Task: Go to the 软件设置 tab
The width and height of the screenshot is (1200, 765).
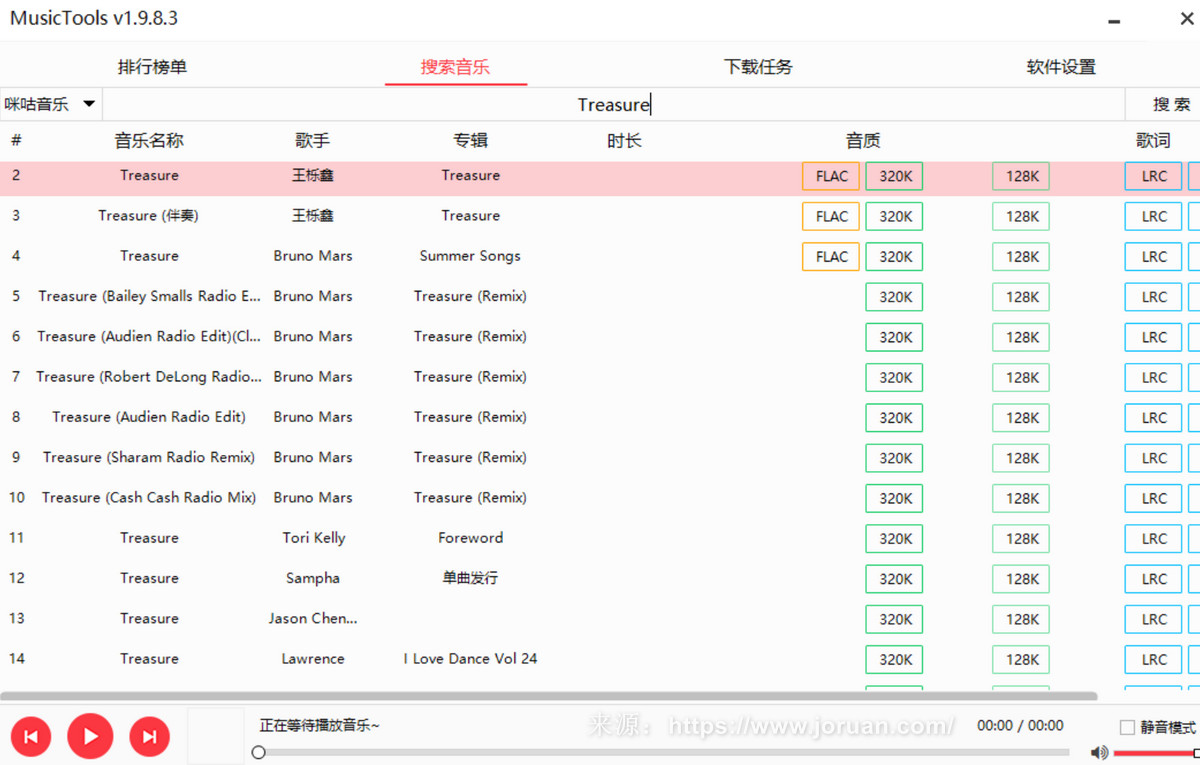Action: (x=1061, y=67)
